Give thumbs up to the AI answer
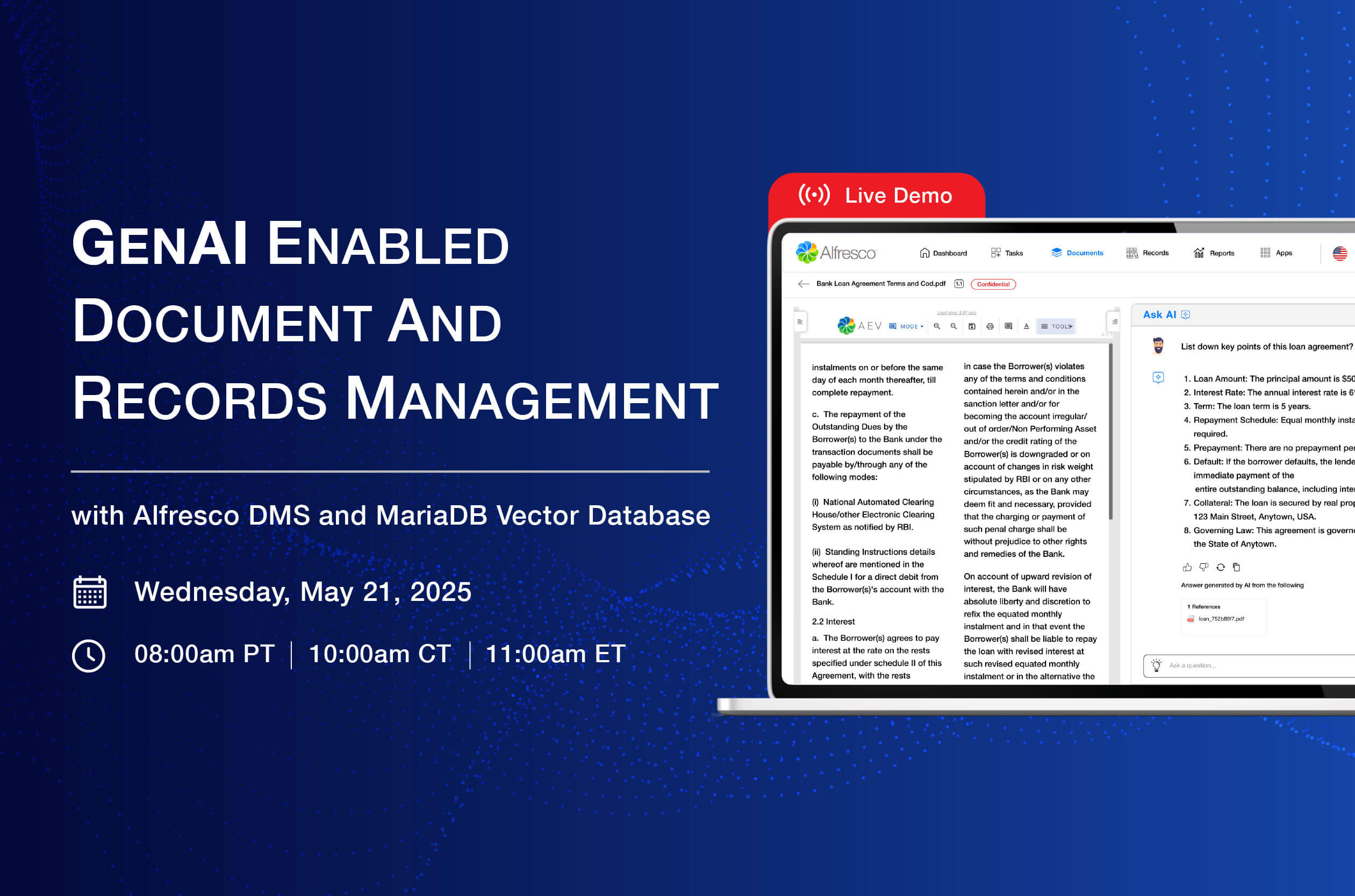The image size is (1355, 896). point(1187,568)
